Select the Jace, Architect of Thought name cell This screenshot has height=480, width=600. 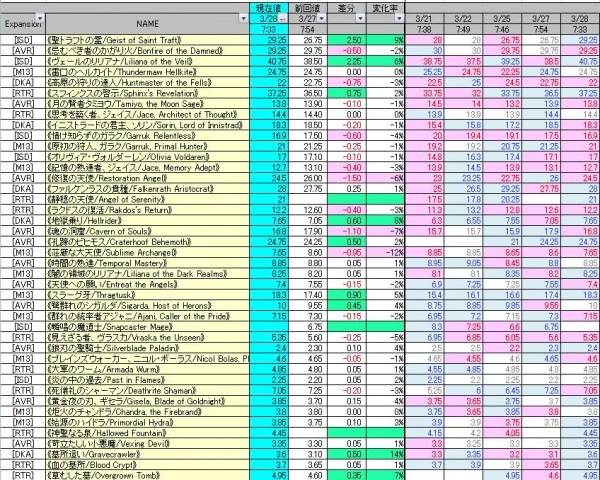[x=147, y=114]
